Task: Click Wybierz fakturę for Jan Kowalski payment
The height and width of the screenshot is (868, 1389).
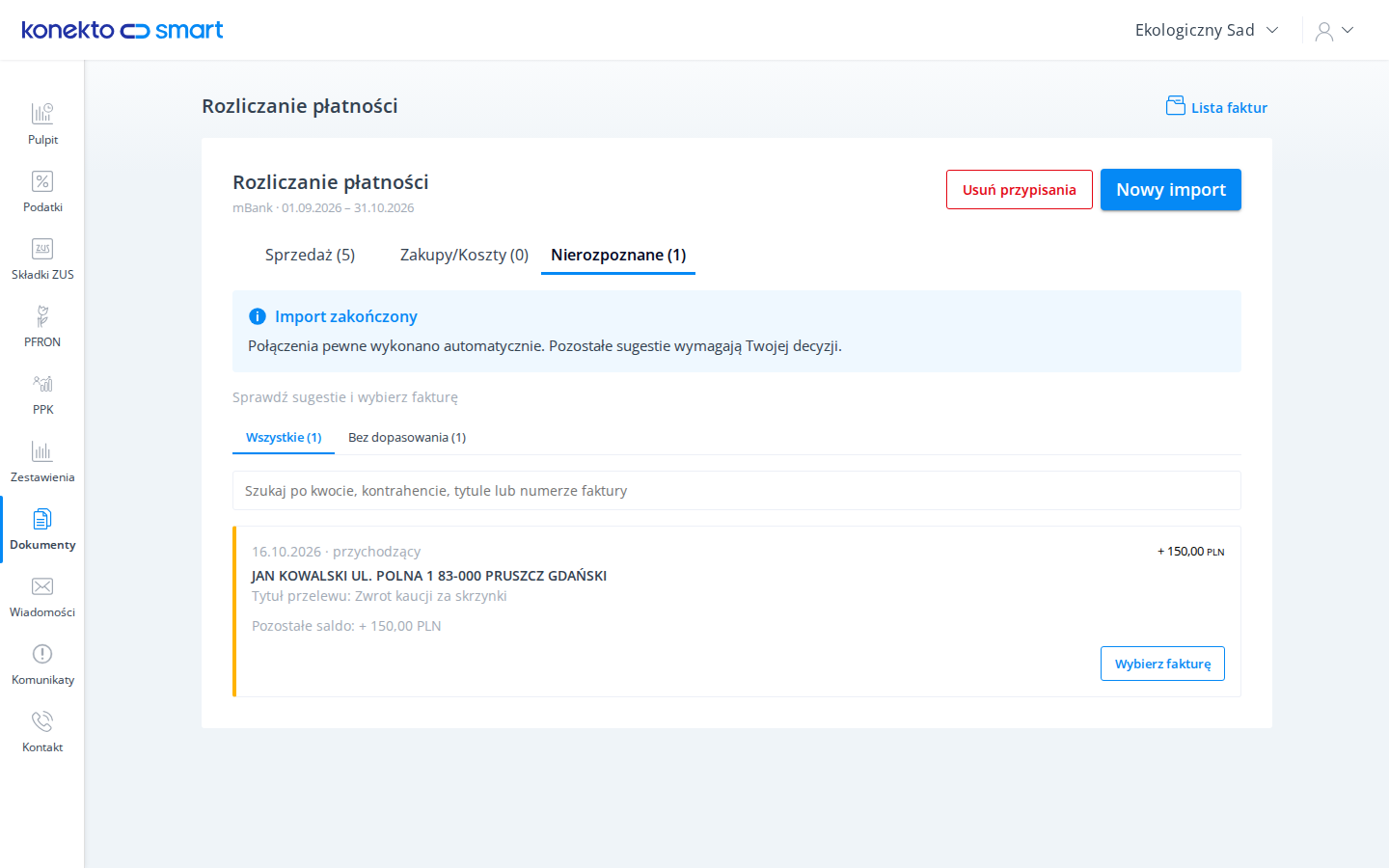Action: click(x=1162, y=664)
